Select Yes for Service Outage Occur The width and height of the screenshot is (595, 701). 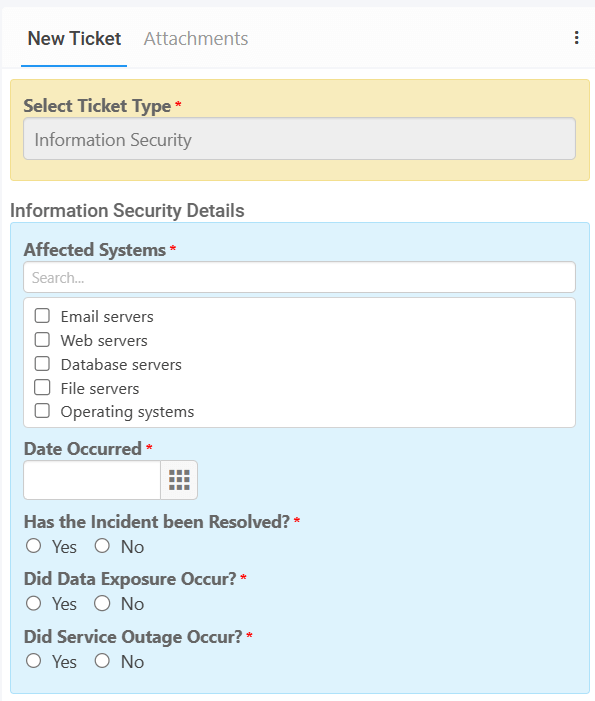(34, 661)
